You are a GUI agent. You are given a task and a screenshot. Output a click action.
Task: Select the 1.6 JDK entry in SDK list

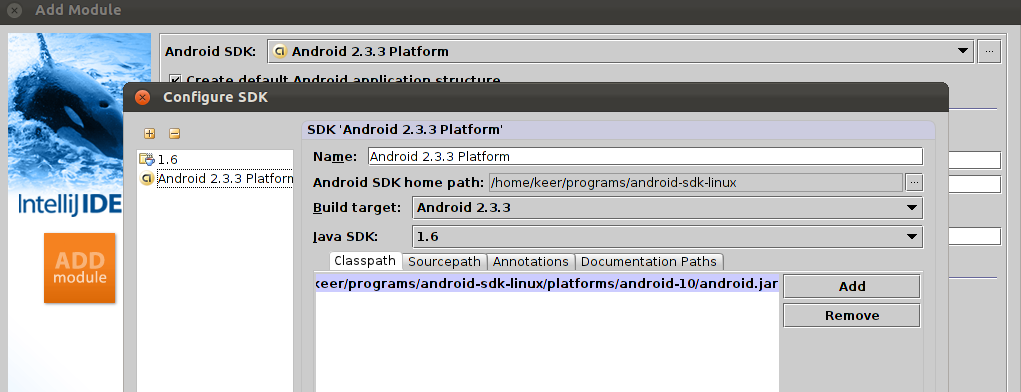click(x=216, y=160)
